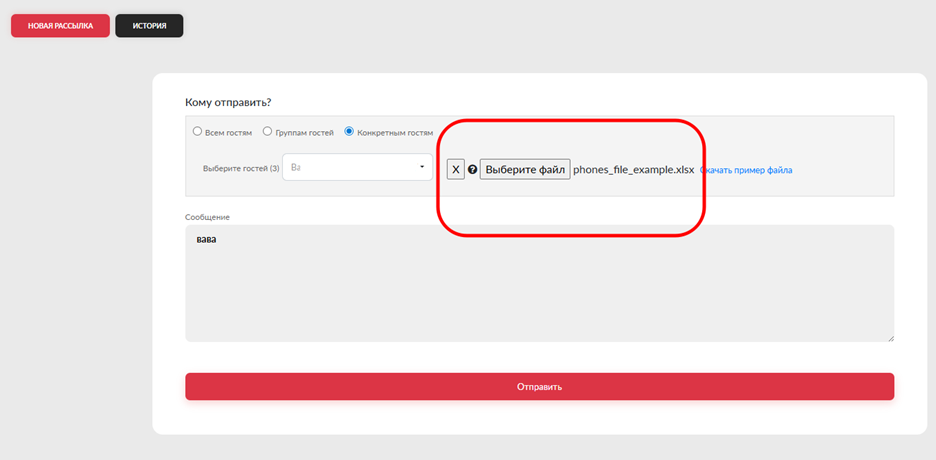936x460 pixels.
Task: Click the "Выберите гостей (3)" label
Action: (241, 168)
